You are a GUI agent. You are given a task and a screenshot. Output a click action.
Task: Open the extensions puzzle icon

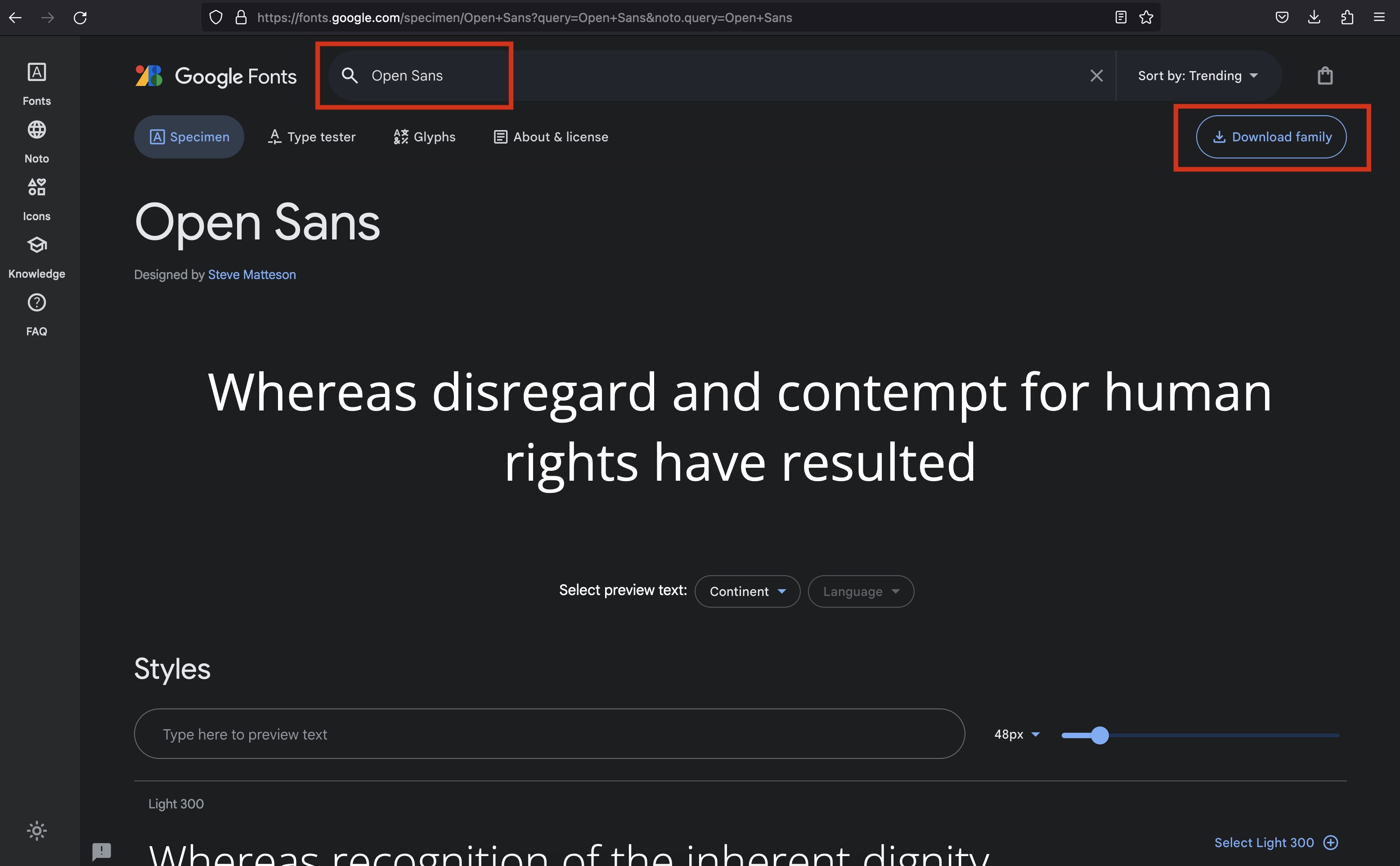click(1347, 18)
